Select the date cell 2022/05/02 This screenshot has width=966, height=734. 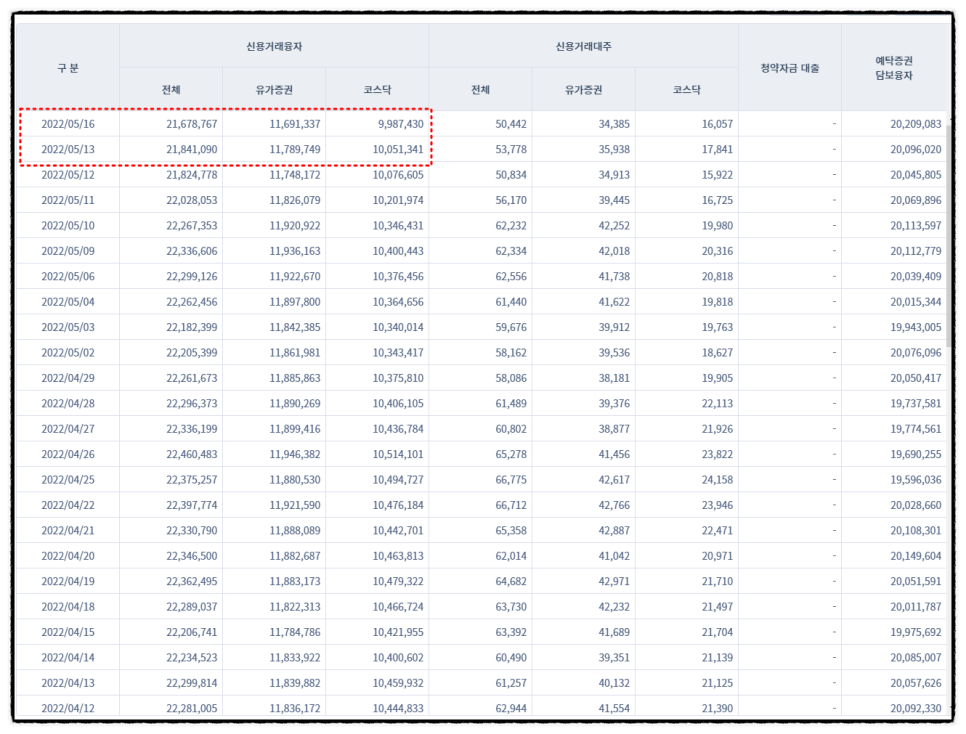68,353
